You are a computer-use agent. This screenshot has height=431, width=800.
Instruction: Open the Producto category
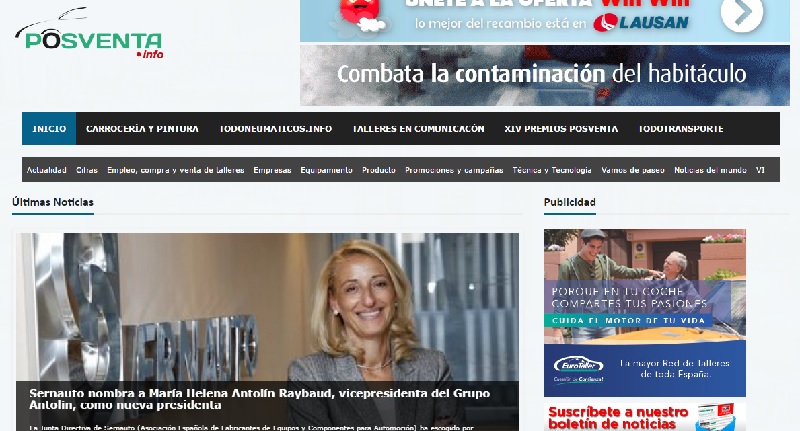point(379,170)
